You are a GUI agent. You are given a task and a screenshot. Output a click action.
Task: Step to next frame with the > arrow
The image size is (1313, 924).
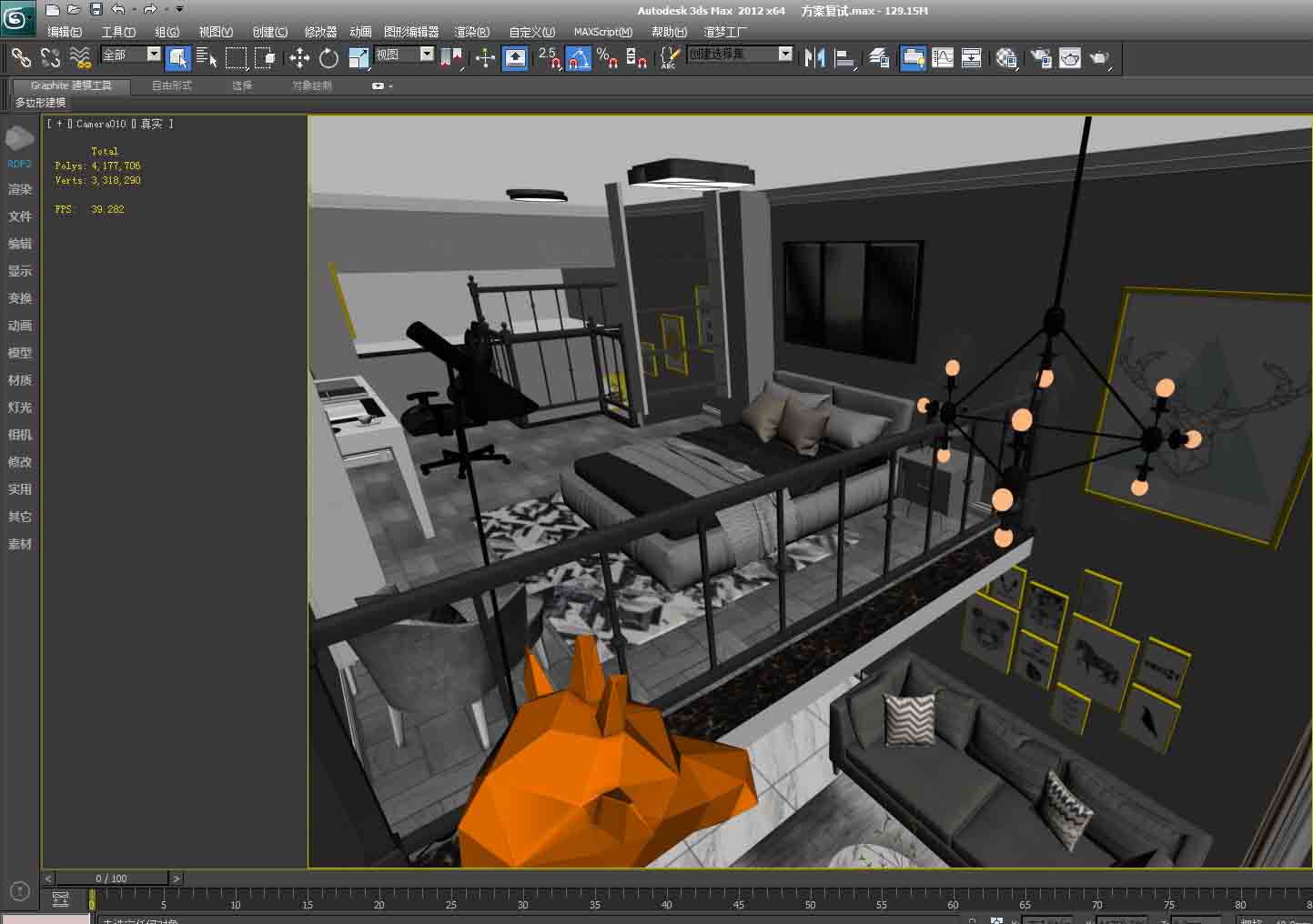click(x=177, y=879)
